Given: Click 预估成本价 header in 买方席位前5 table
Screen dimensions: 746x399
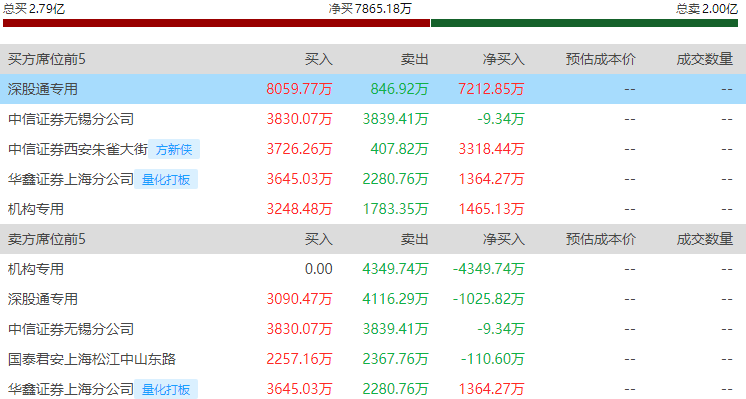Looking at the screenshot, I should tap(600, 59).
